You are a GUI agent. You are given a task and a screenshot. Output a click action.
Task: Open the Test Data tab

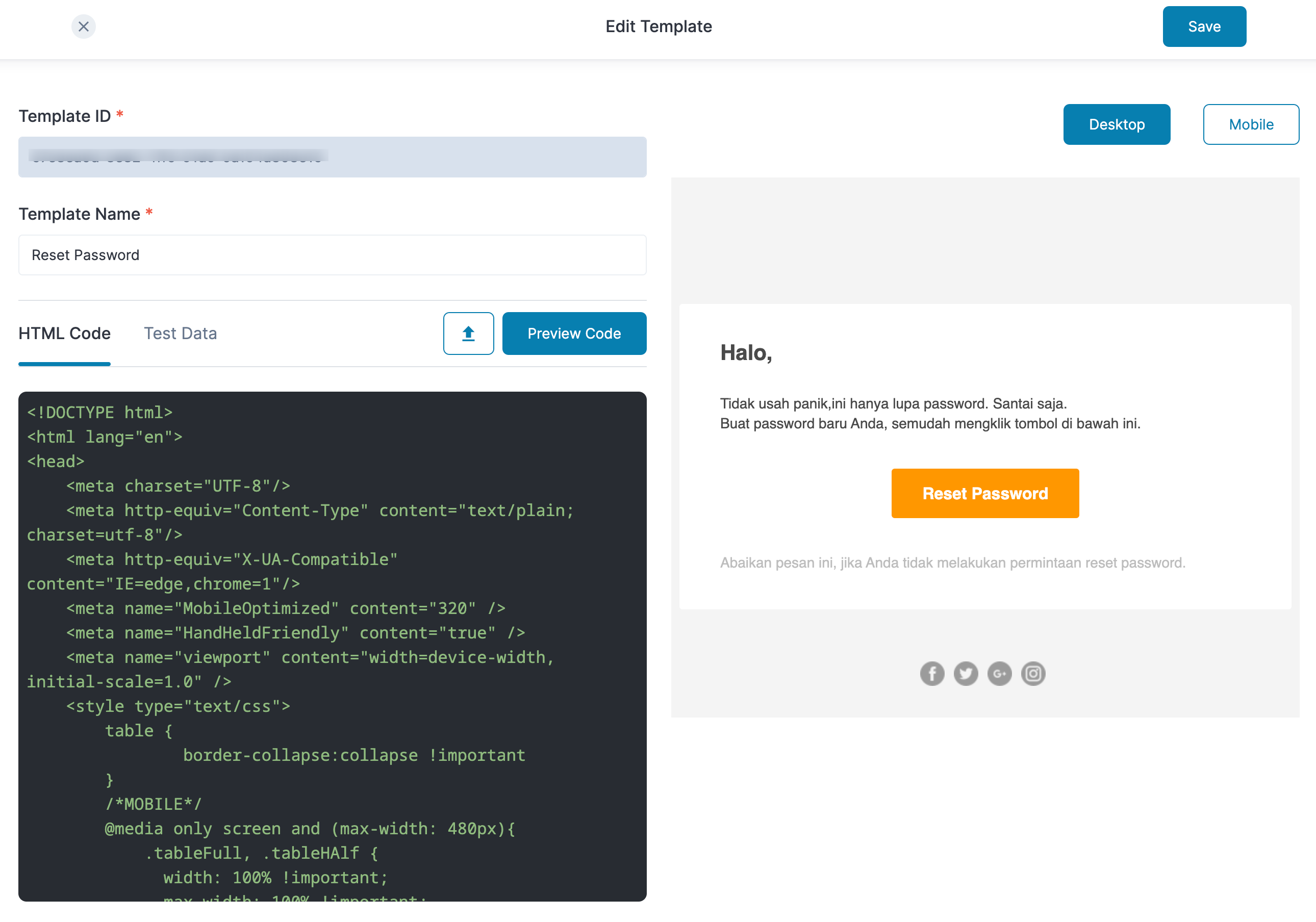pyautogui.click(x=180, y=334)
